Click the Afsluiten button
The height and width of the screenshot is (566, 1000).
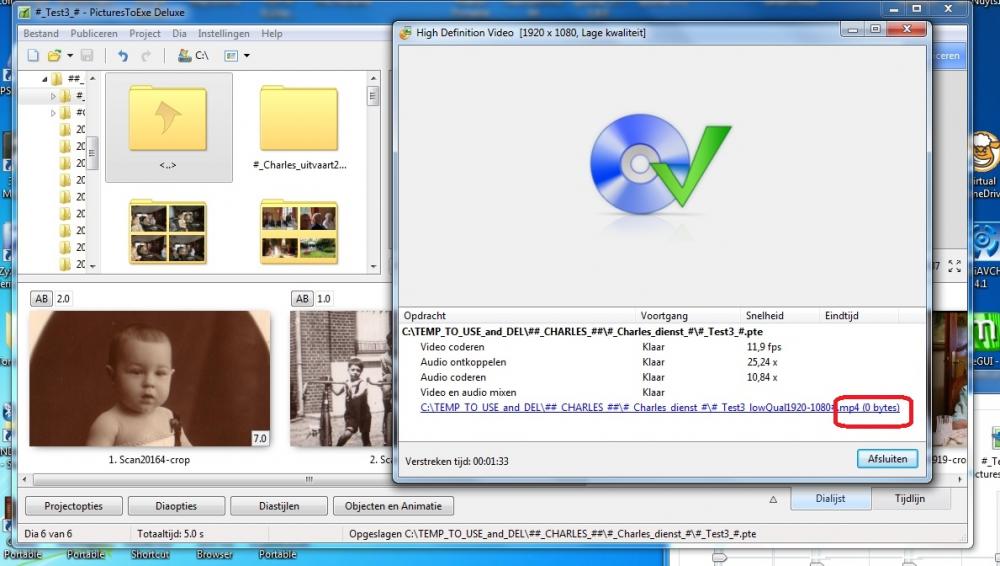click(x=886, y=459)
